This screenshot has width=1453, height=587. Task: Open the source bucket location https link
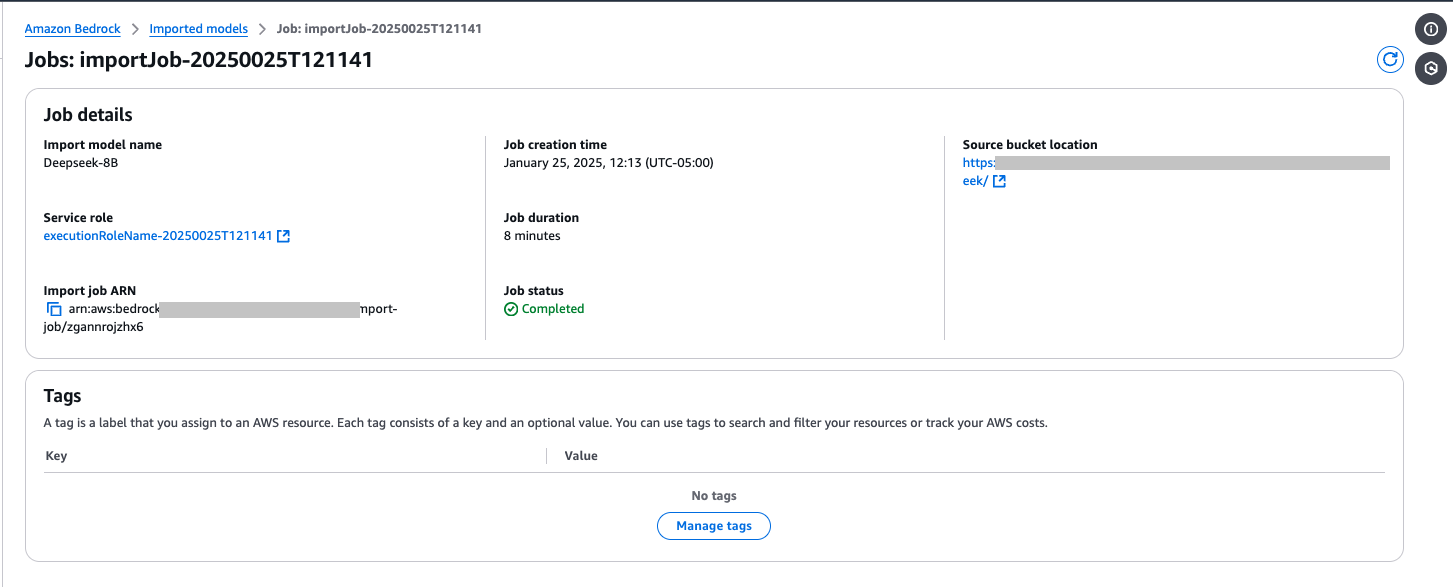[979, 163]
